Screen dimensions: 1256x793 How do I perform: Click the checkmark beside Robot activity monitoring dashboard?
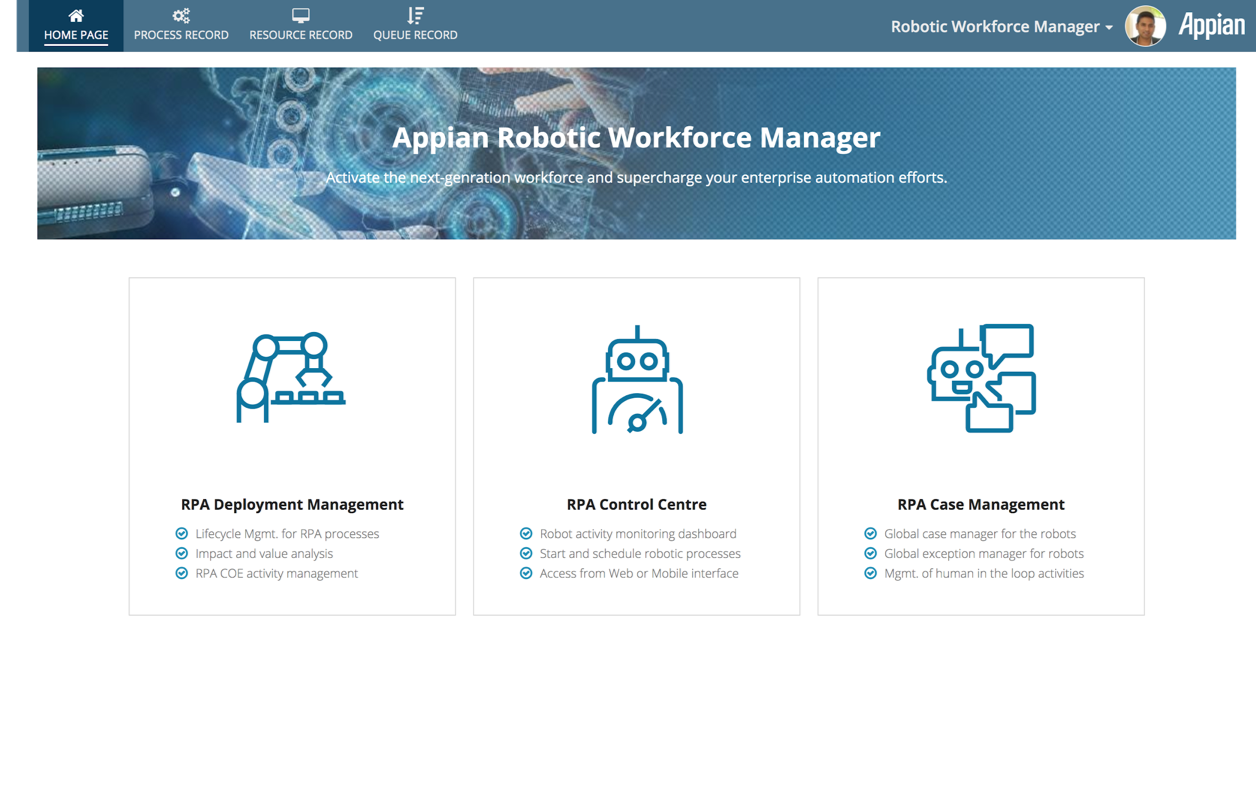(527, 533)
